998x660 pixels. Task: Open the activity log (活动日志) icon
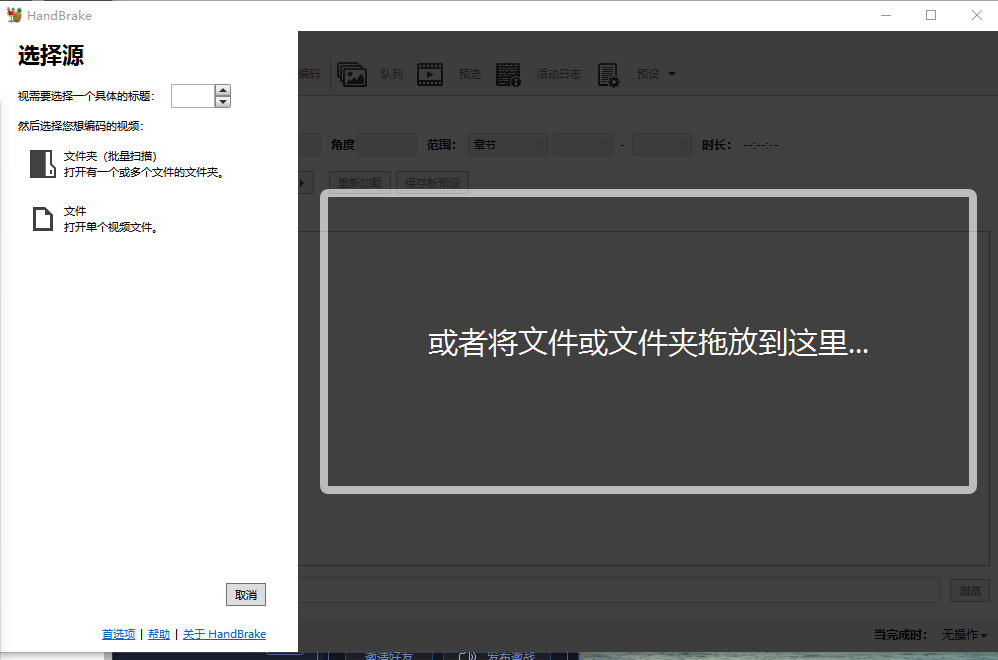pyautogui.click(x=508, y=74)
